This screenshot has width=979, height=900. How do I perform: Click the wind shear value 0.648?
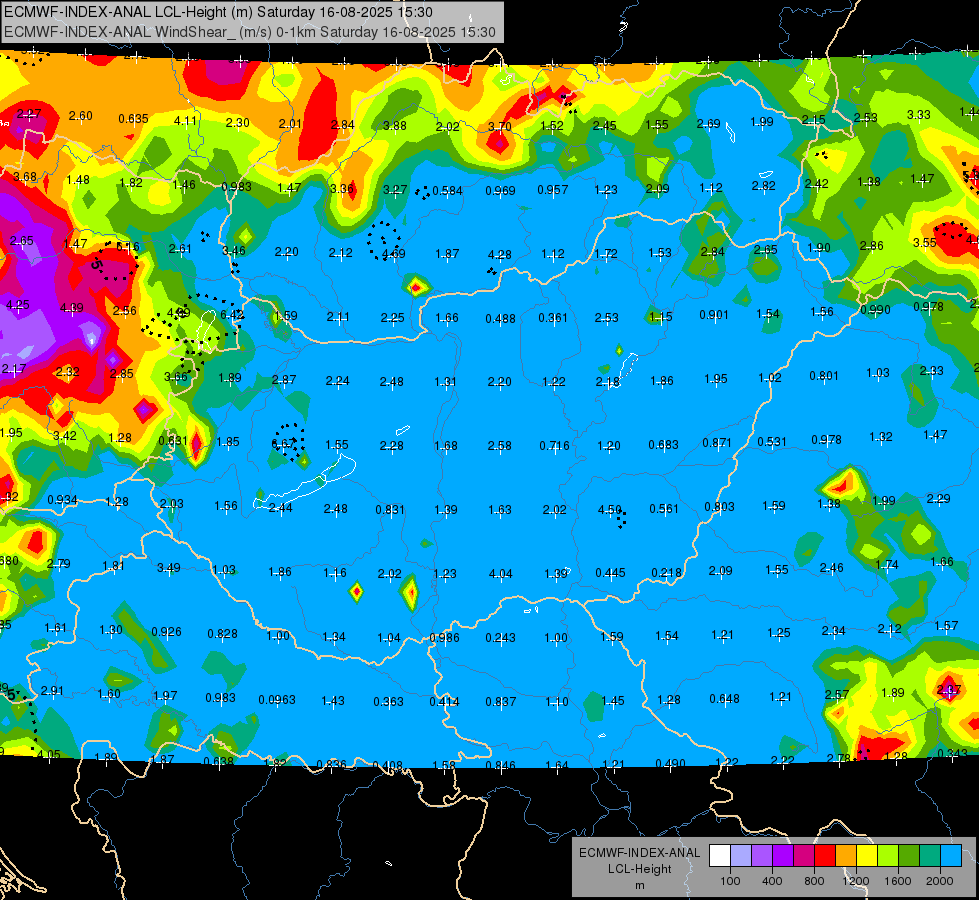coord(724,698)
